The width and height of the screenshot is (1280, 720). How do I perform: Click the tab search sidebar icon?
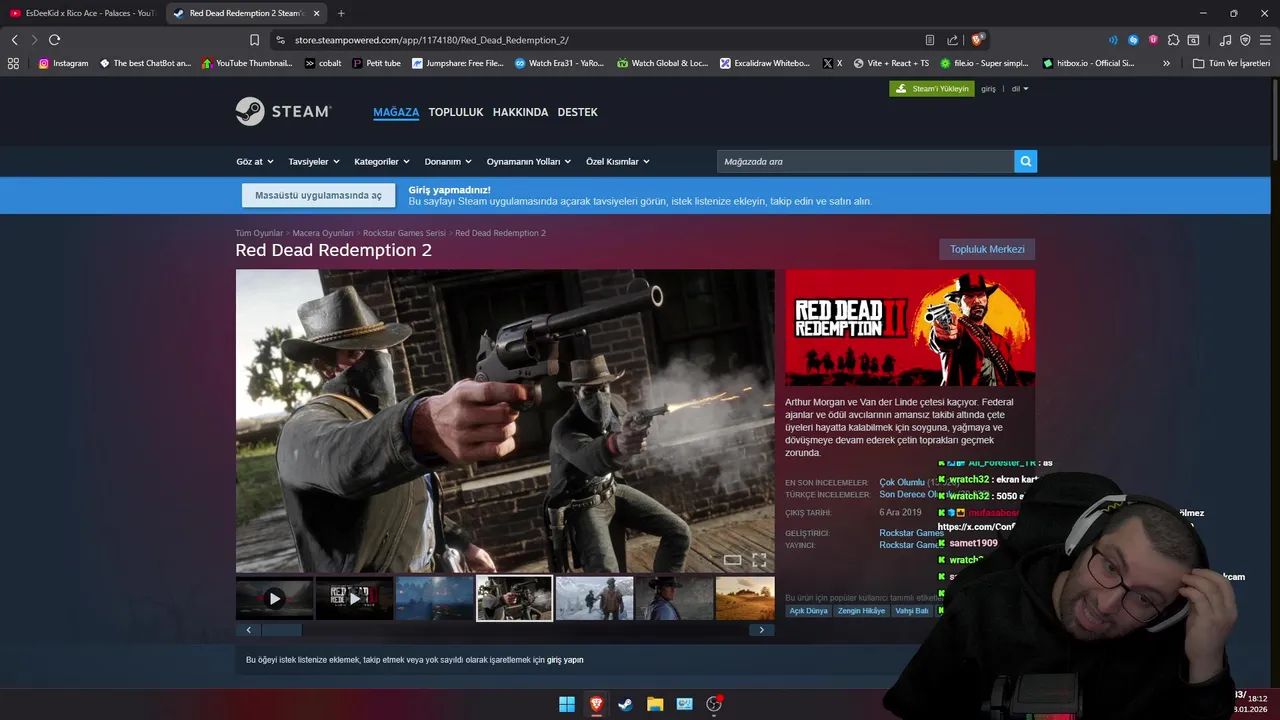(x=1193, y=40)
